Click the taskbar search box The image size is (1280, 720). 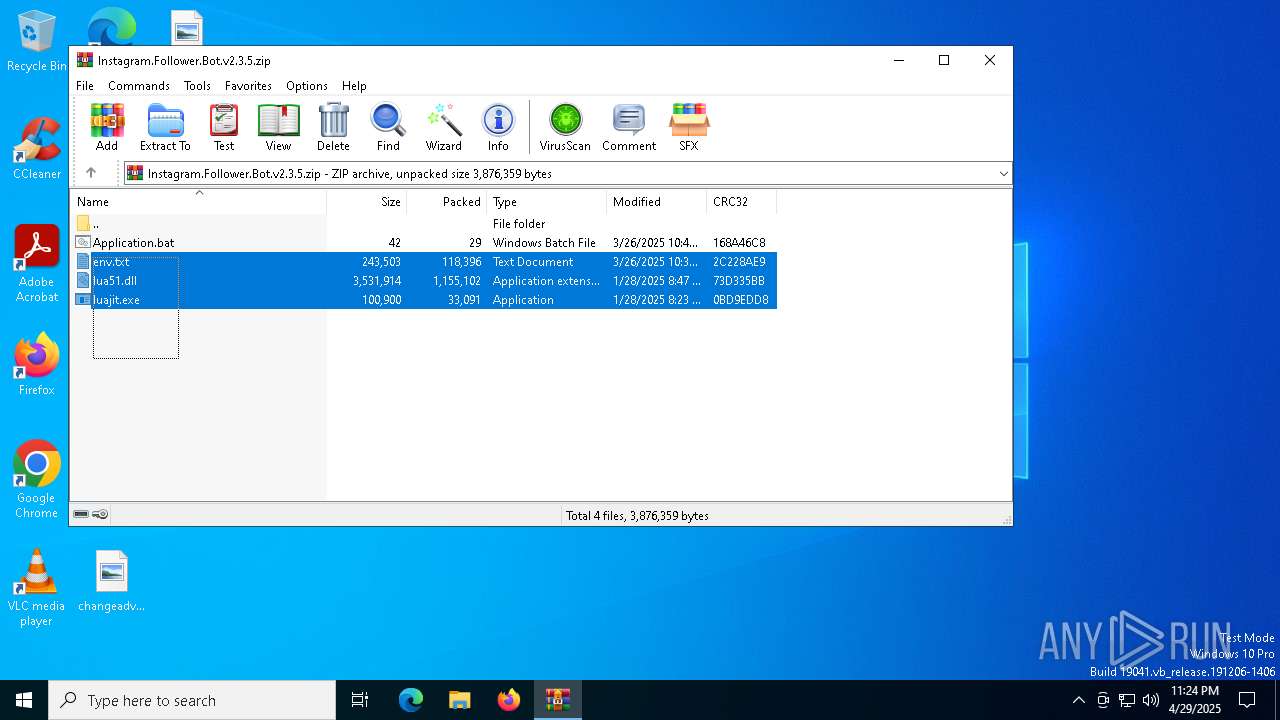192,700
